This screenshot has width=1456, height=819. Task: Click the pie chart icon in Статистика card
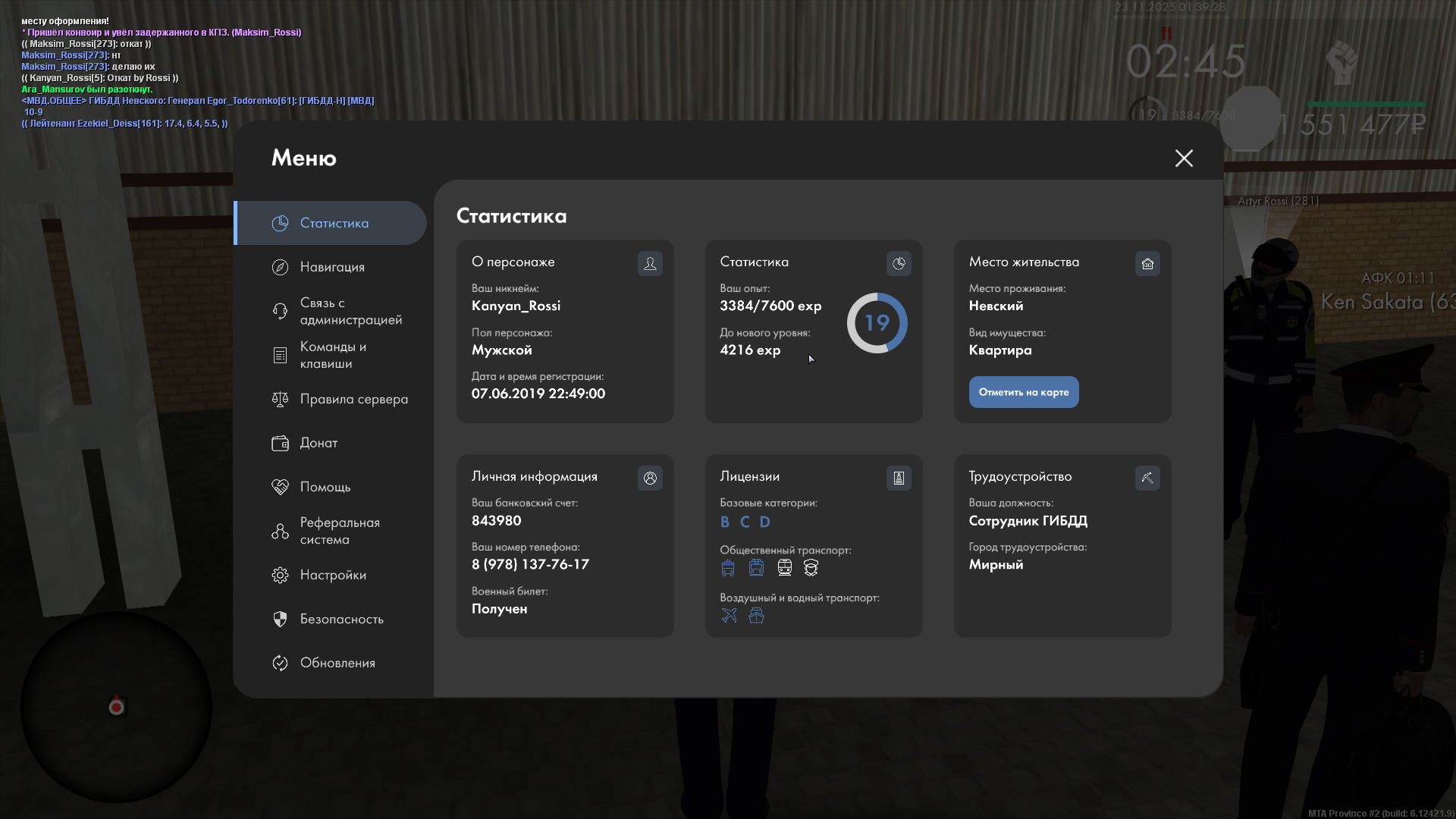pyautogui.click(x=899, y=263)
